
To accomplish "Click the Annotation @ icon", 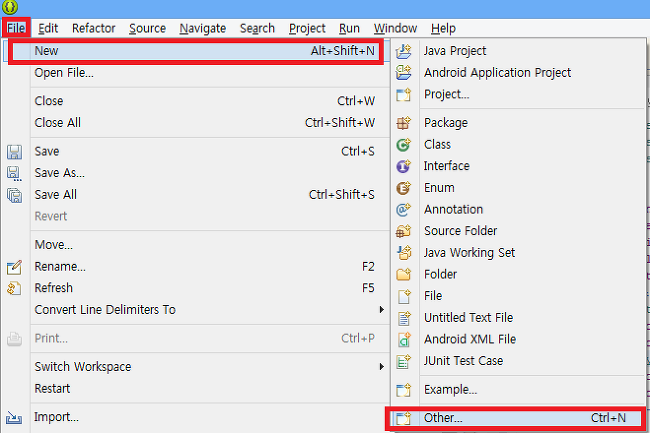I will coord(403,209).
